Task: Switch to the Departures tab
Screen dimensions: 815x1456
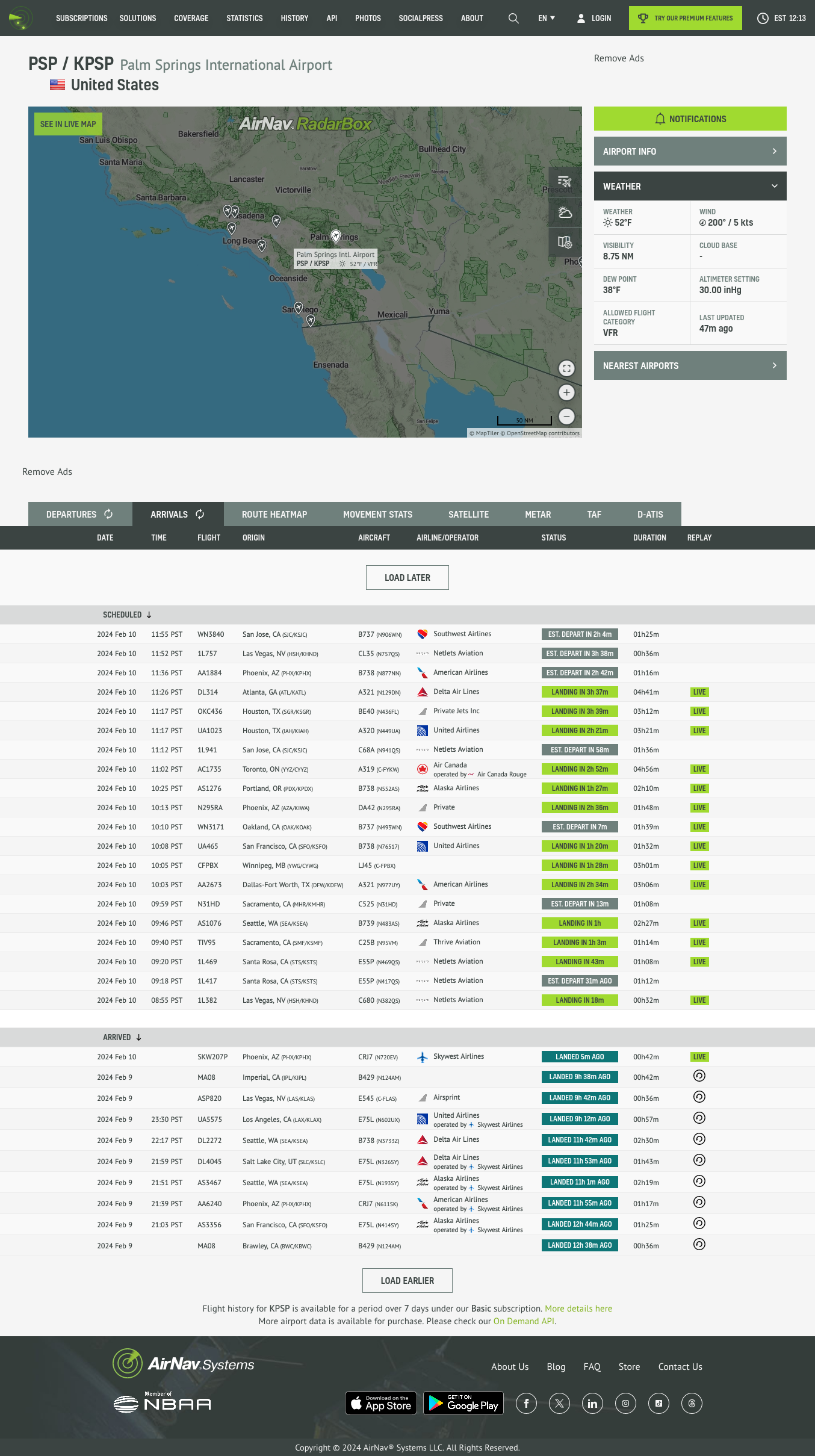Action: (80, 514)
